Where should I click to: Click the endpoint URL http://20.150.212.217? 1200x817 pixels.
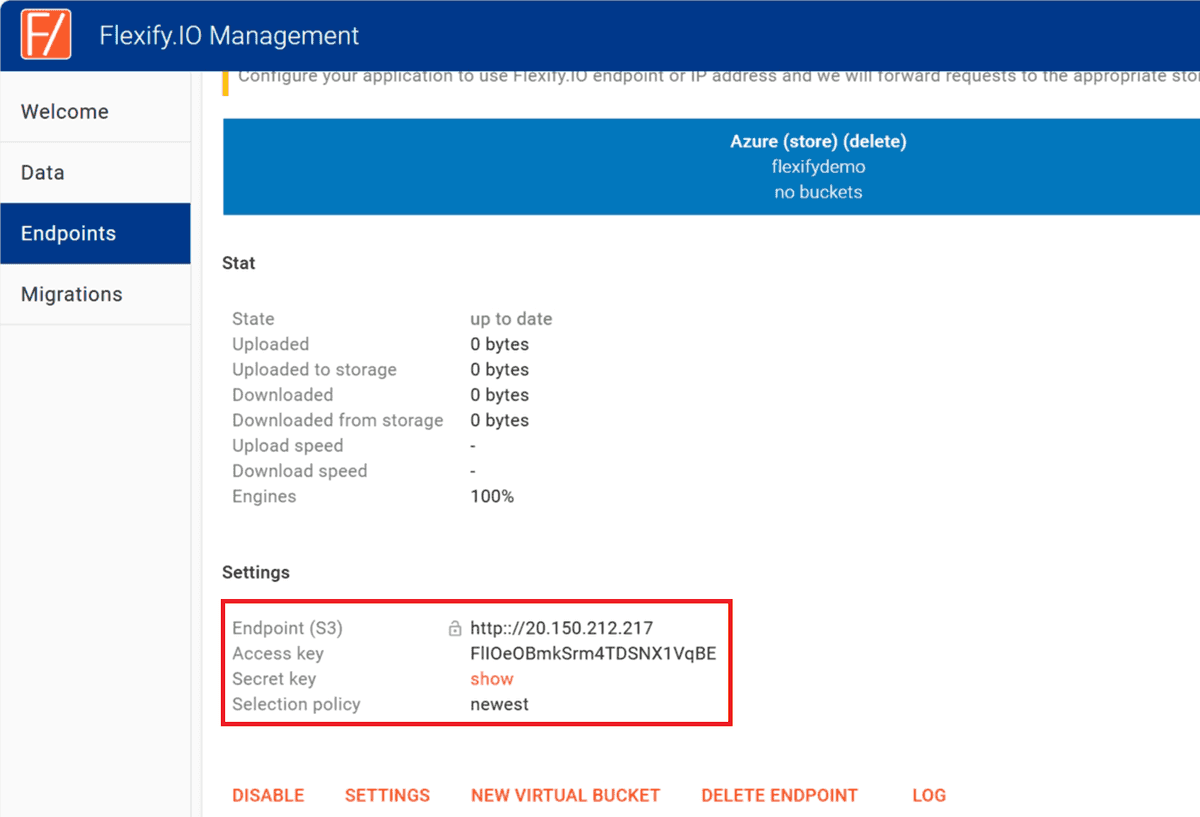point(562,628)
